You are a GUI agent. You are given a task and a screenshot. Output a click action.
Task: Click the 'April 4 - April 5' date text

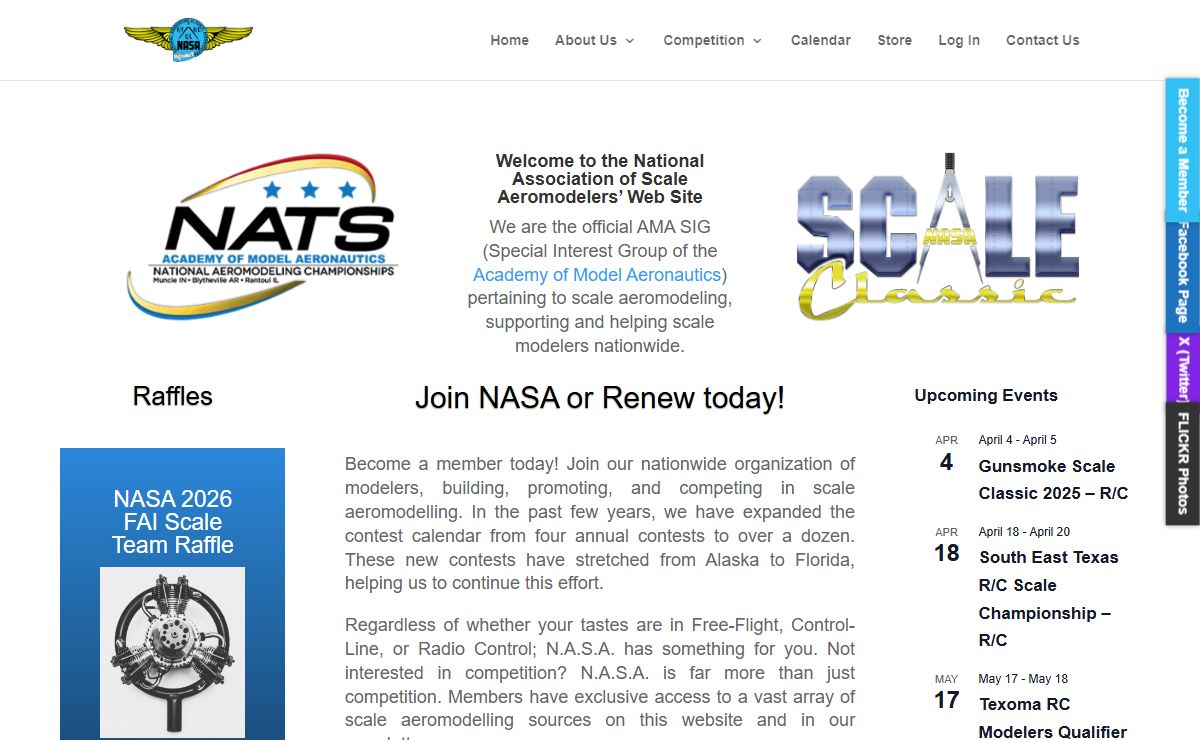pyautogui.click(x=1018, y=440)
